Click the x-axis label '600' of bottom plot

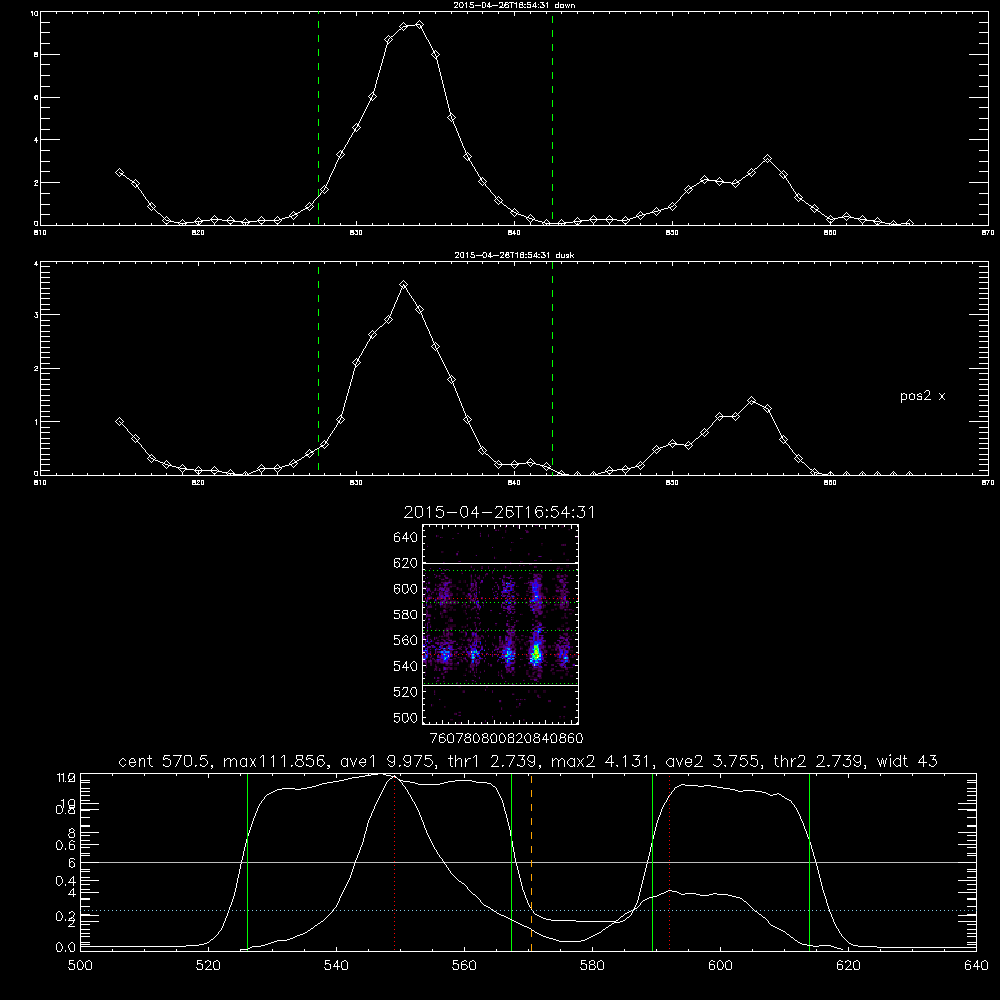pyautogui.click(x=721, y=966)
